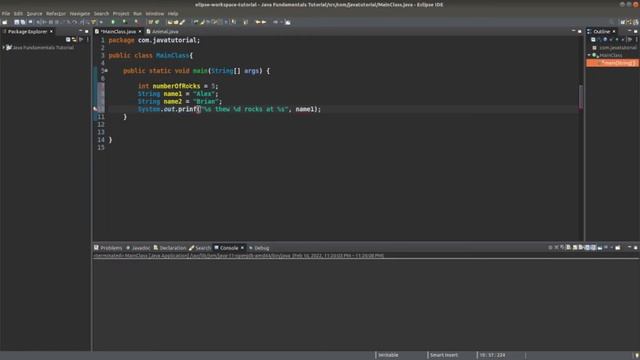Screen dimensions: 640x360
Task: Click the Save toolbar icon
Action: (17, 22)
